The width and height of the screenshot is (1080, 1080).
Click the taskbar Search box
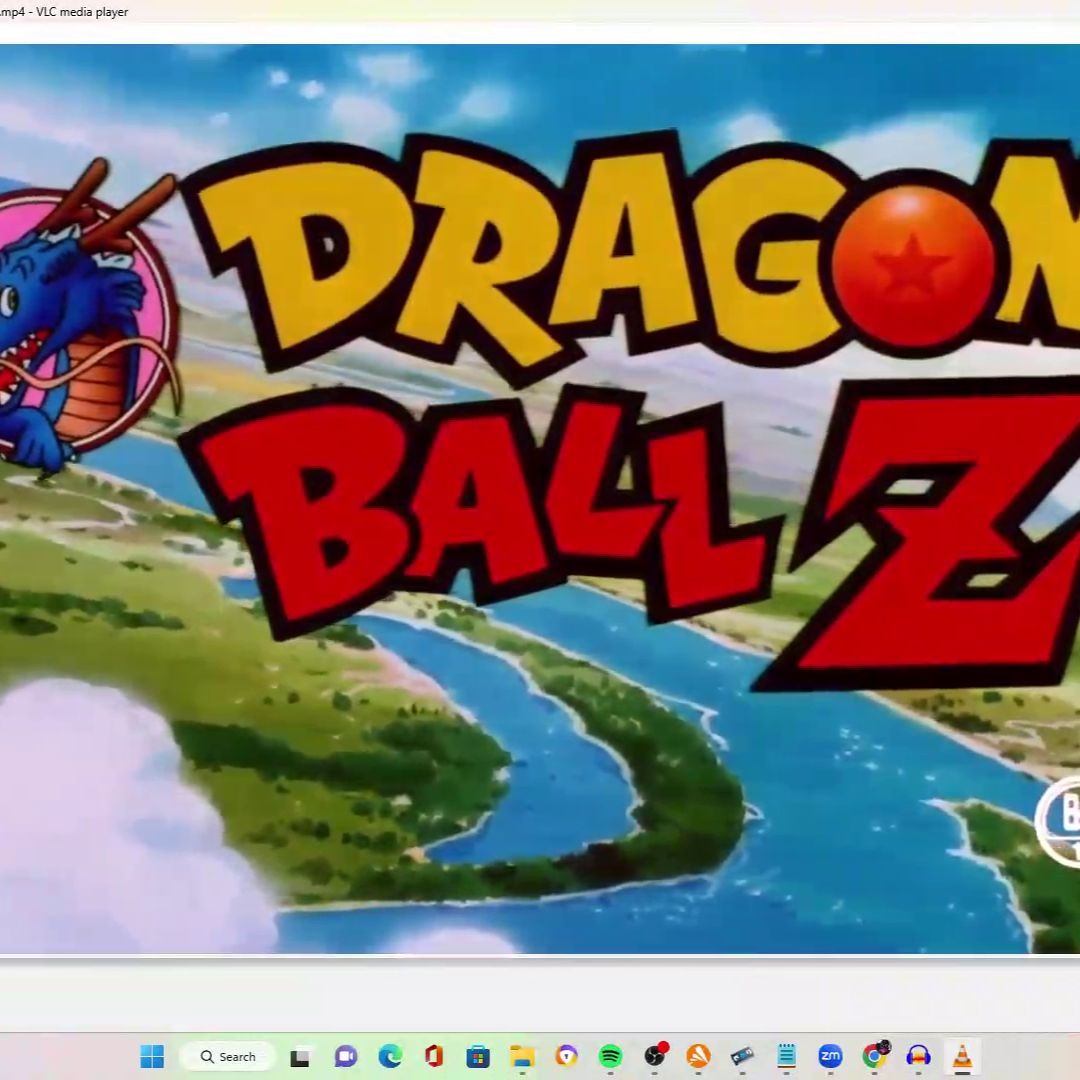[228, 1056]
